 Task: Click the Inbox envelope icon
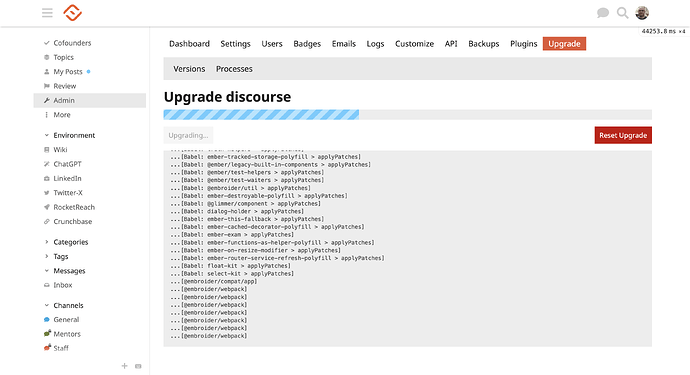(47, 285)
